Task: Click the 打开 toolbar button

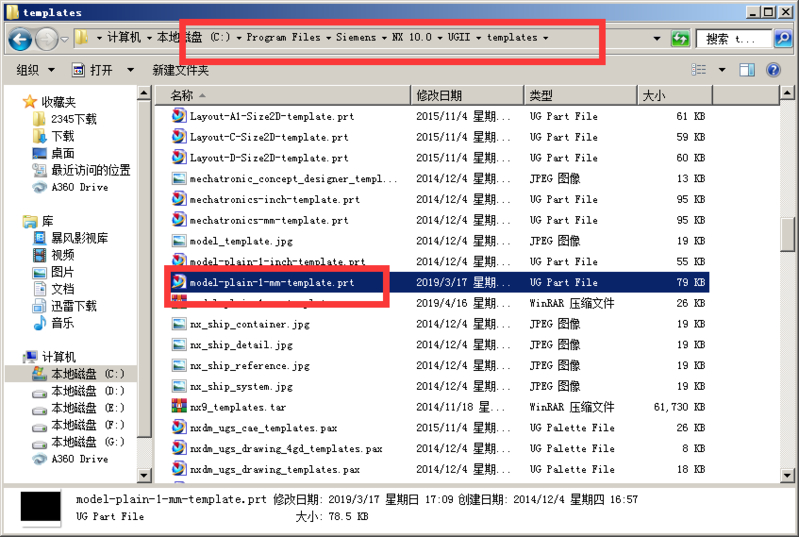Action: pos(93,70)
